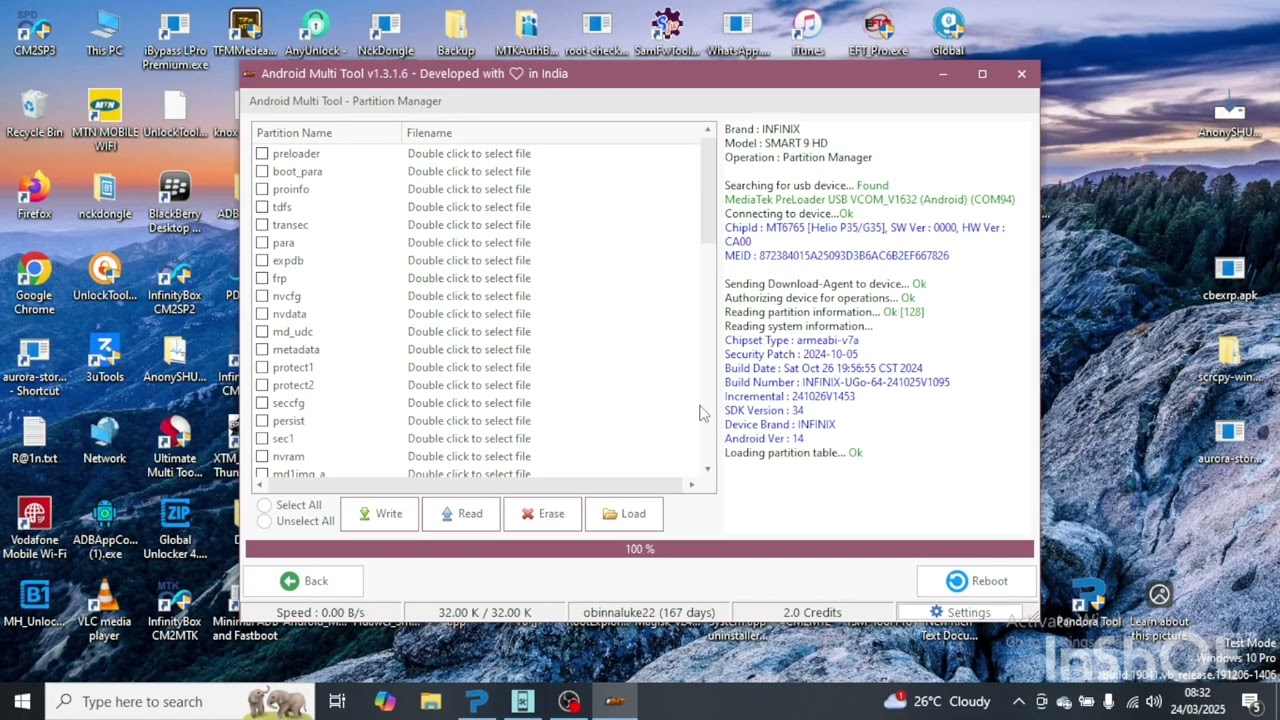Screen dimensions: 1280x720
Task: Tick the persist partition checkbox
Action: tap(262, 421)
